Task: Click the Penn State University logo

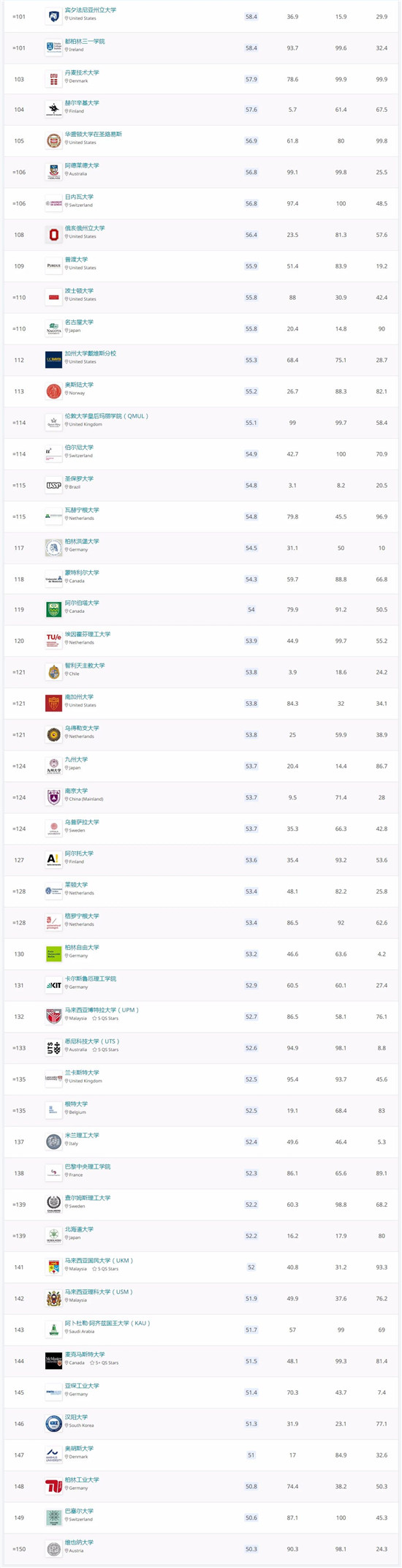Action: (53, 16)
